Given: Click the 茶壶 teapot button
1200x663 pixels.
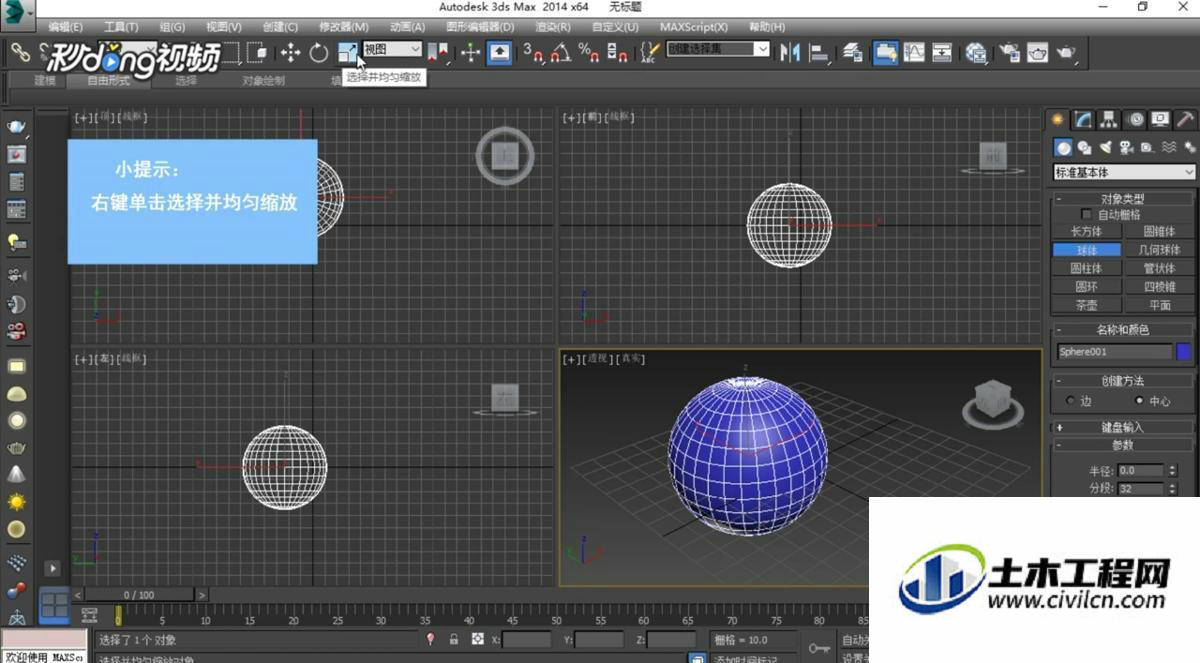Looking at the screenshot, I should 1086,305.
